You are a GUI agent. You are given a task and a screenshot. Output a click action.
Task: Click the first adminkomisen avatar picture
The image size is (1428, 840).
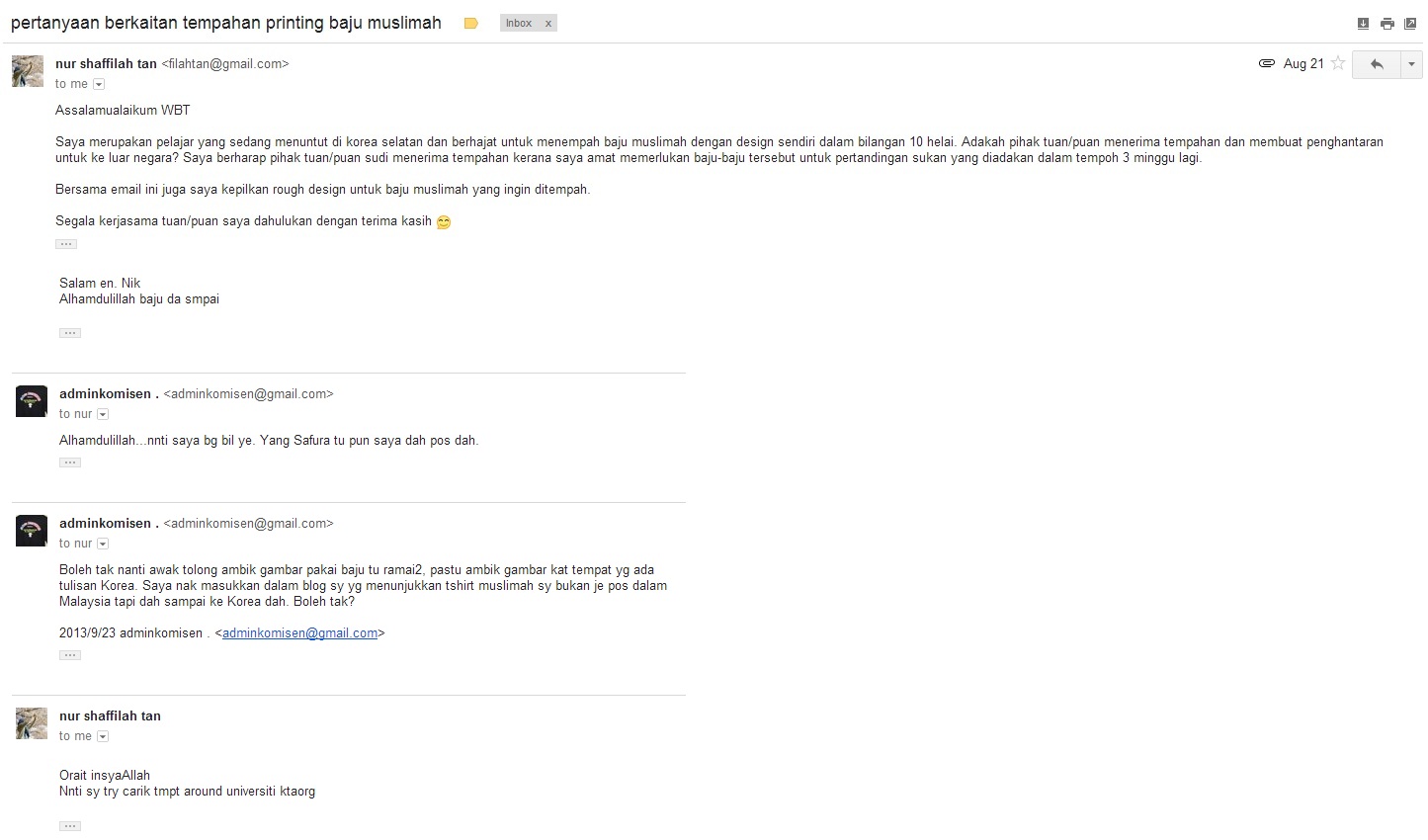point(32,401)
